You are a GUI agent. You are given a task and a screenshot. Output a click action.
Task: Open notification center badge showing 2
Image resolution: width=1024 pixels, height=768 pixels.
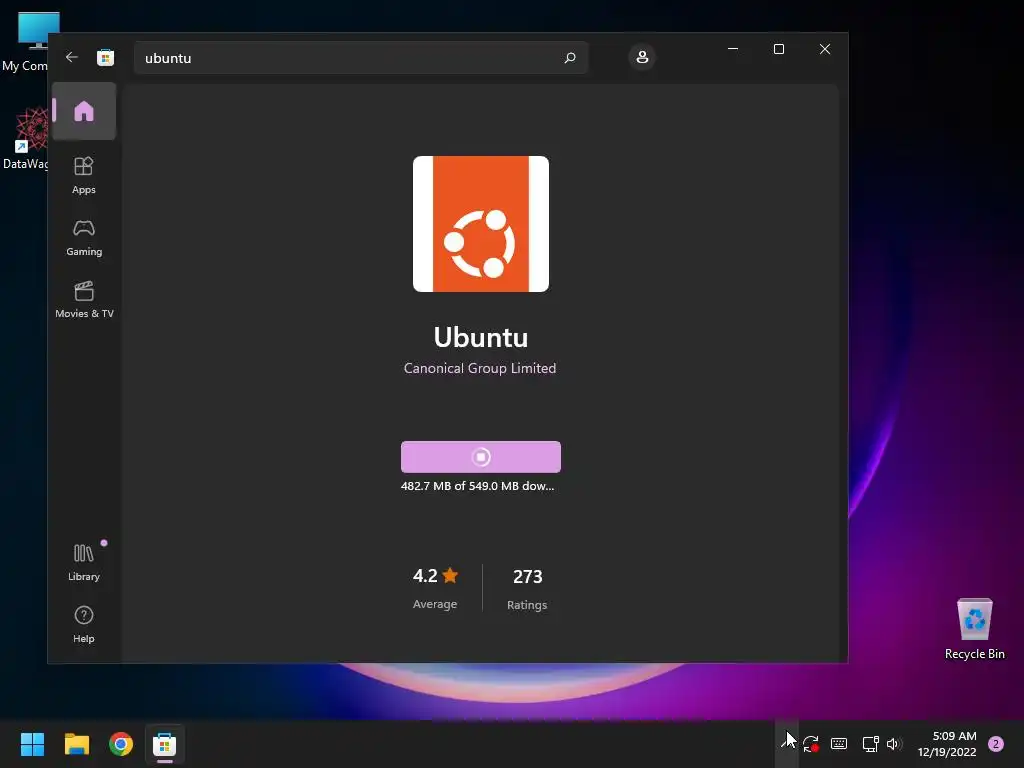996,744
